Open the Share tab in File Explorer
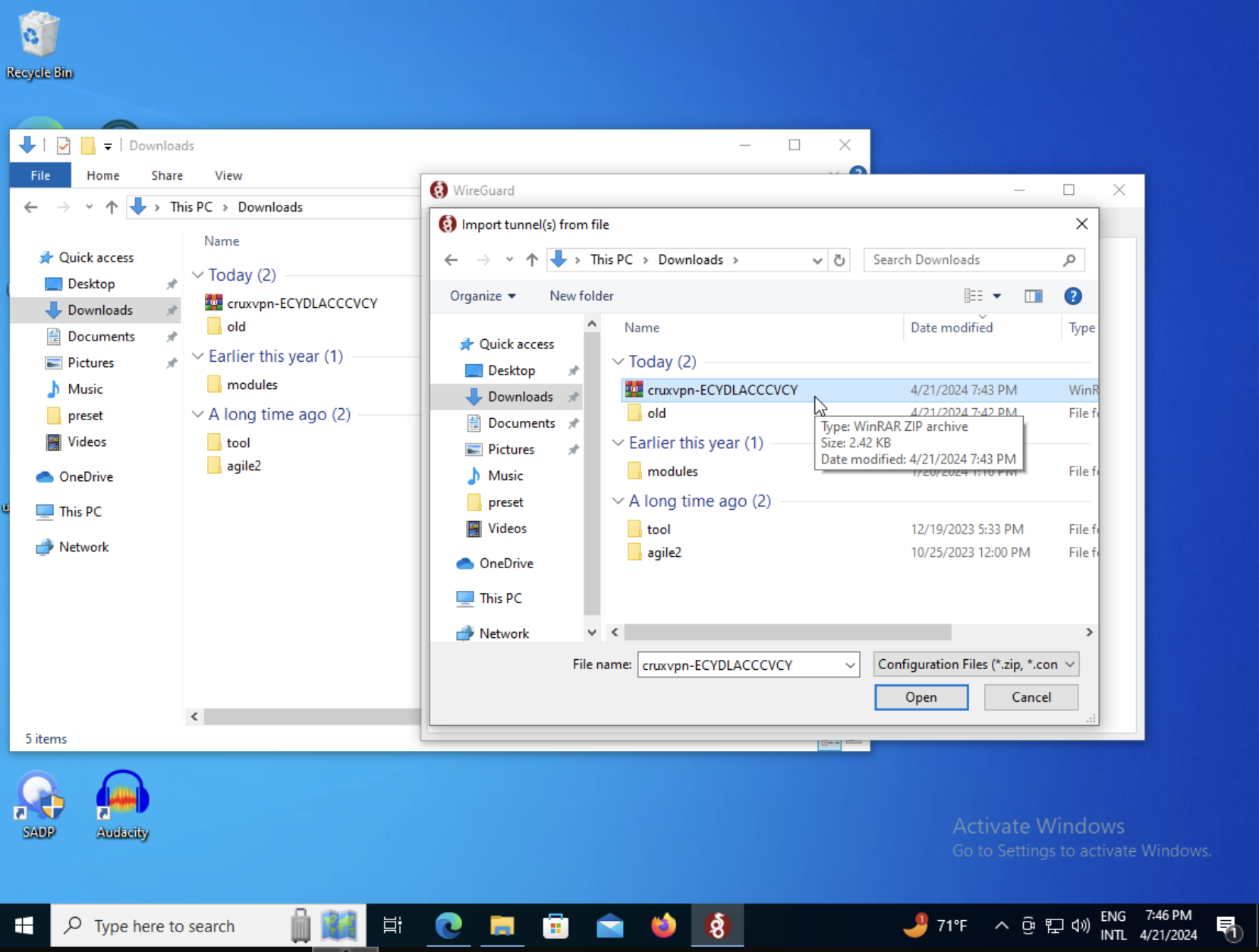The width and height of the screenshot is (1259, 952). click(x=167, y=175)
